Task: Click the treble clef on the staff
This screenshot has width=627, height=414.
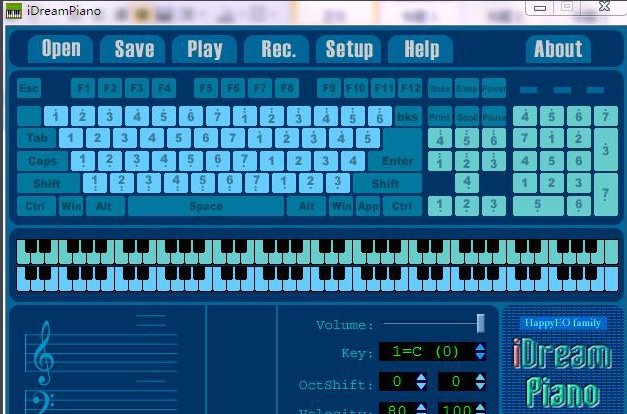Action: click(42, 355)
